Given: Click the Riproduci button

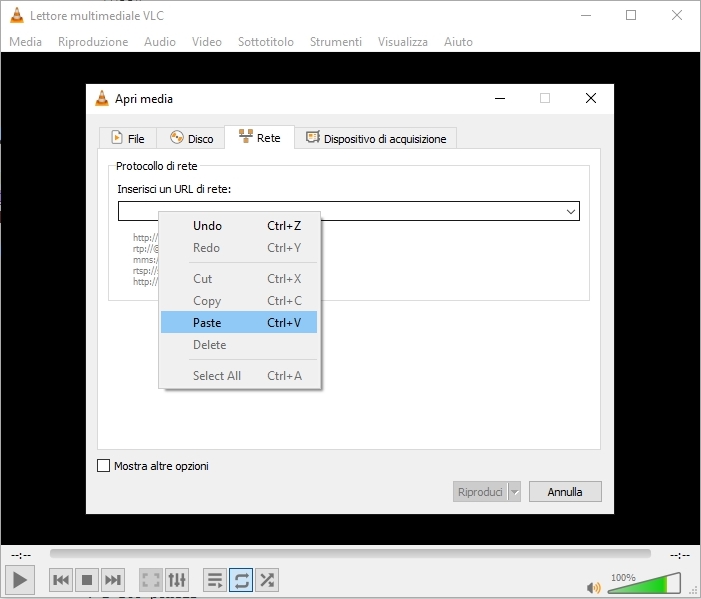Looking at the screenshot, I should [480, 492].
